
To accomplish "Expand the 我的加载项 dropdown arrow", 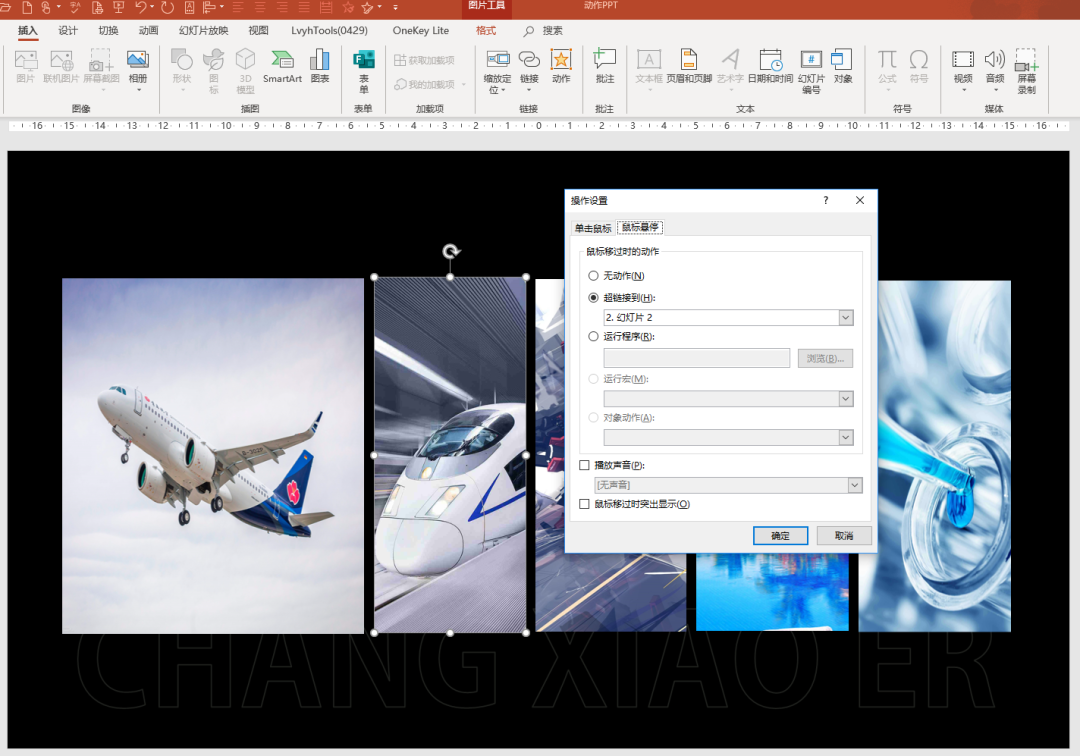I will (x=464, y=85).
